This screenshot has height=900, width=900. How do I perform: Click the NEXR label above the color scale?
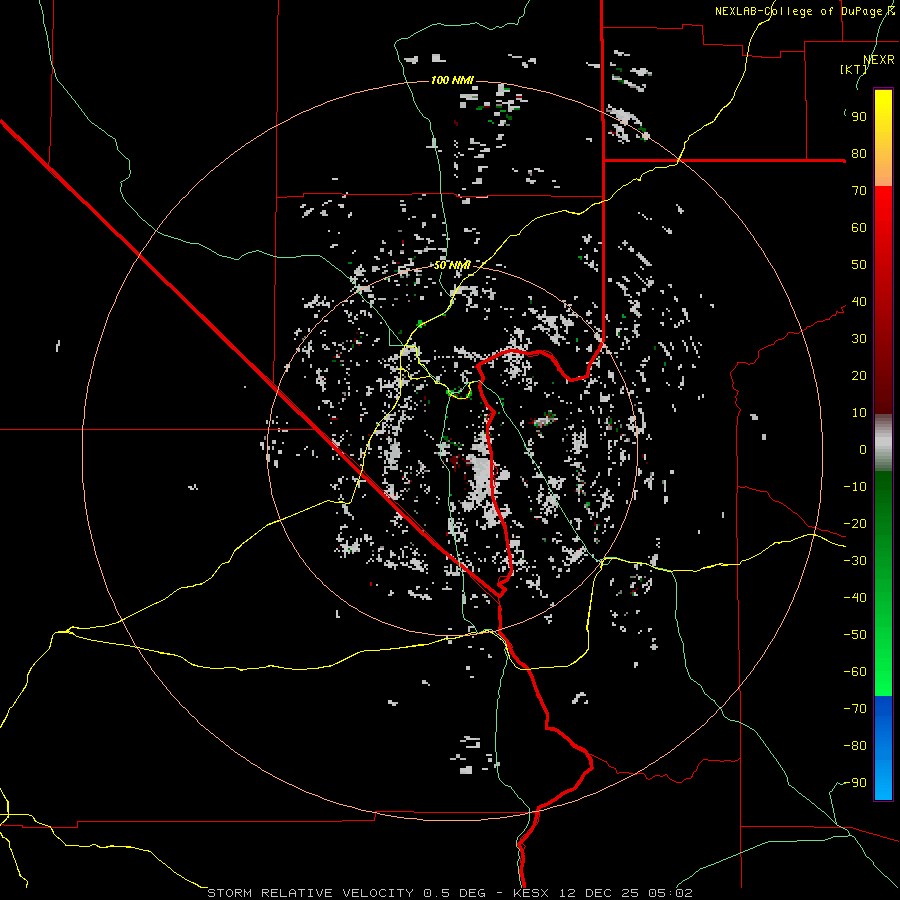point(879,60)
